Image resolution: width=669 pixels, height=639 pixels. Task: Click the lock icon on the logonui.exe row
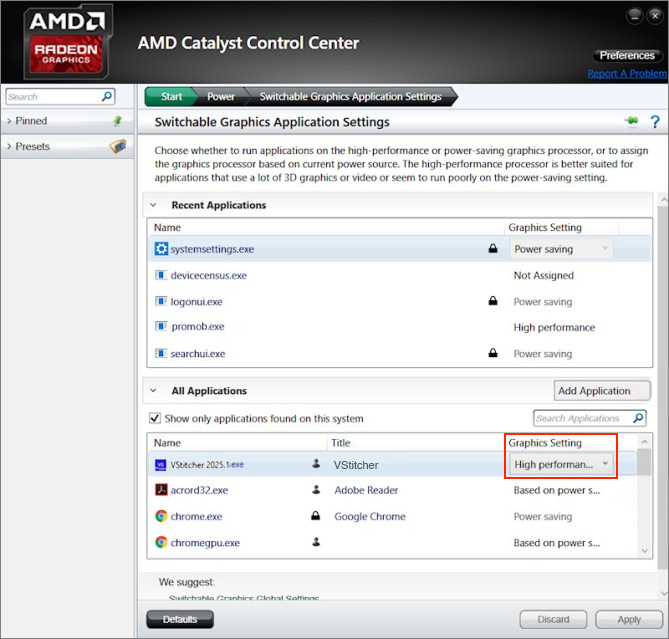point(493,301)
